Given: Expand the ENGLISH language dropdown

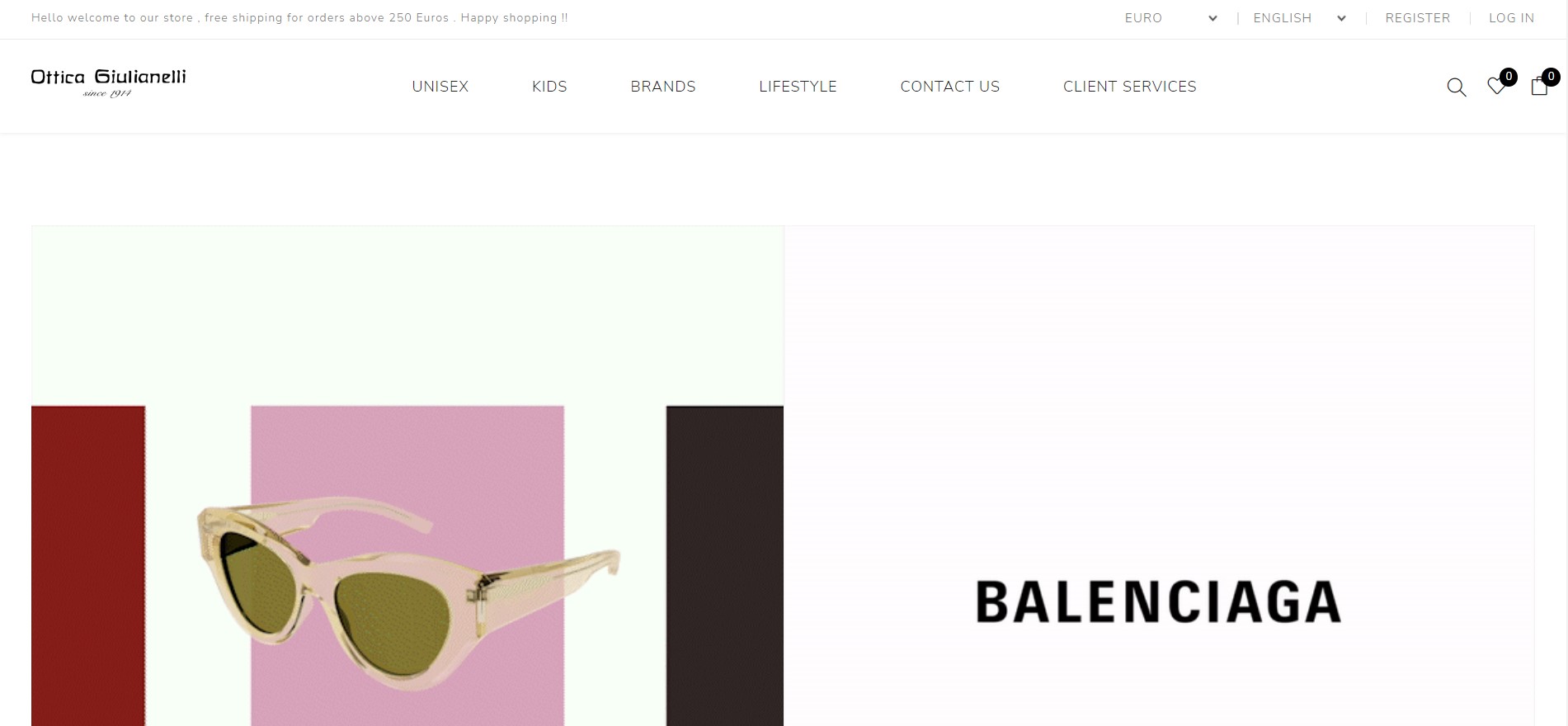Looking at the screenshot, I should pyautogui.click(x=1299, y=18).
